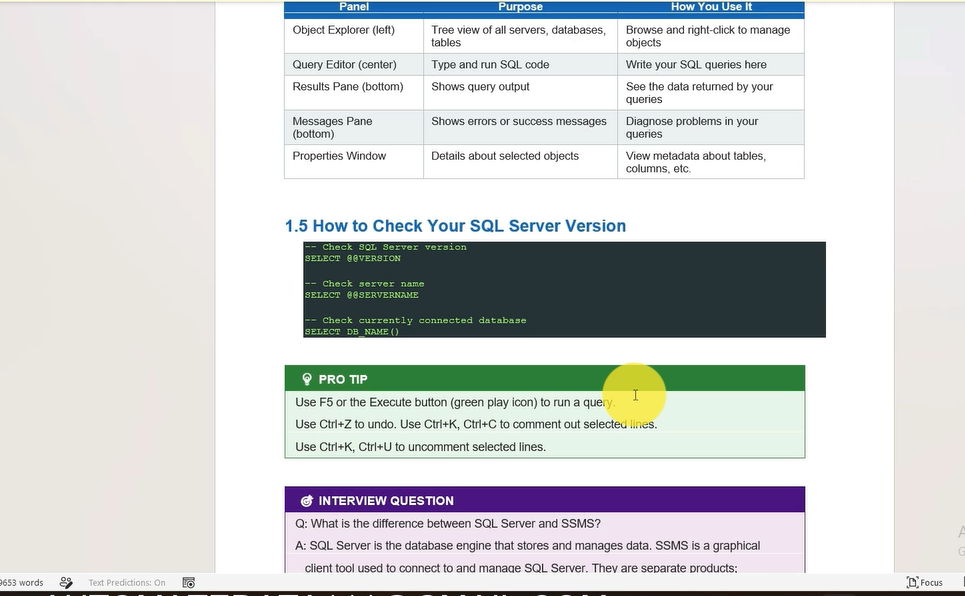Screen dimensions: 965x596
Task: Click the 'SELECT @@SERVERNAME' code line
Action: click(x=362, y=295)
